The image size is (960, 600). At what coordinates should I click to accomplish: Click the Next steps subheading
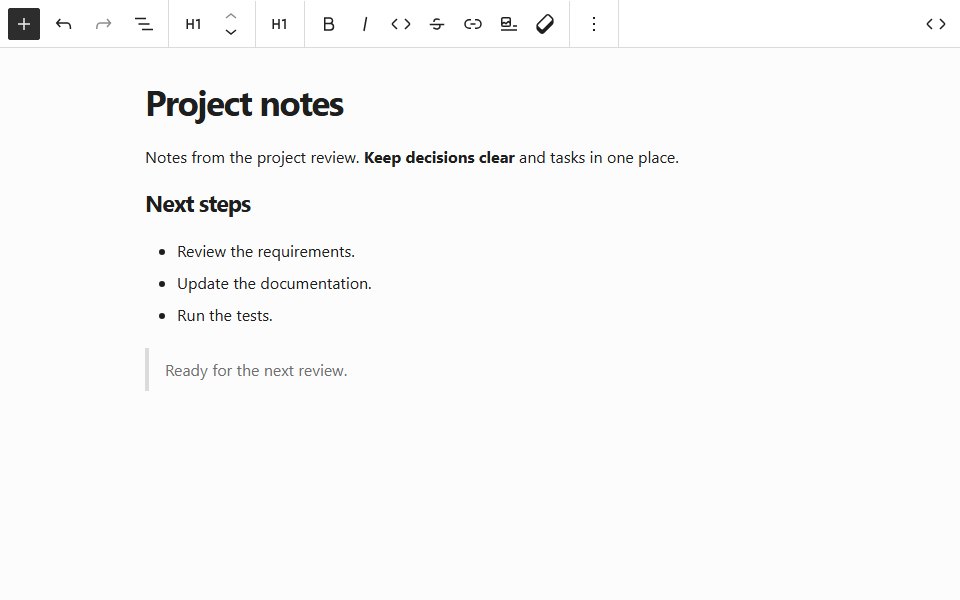(198, 204)
